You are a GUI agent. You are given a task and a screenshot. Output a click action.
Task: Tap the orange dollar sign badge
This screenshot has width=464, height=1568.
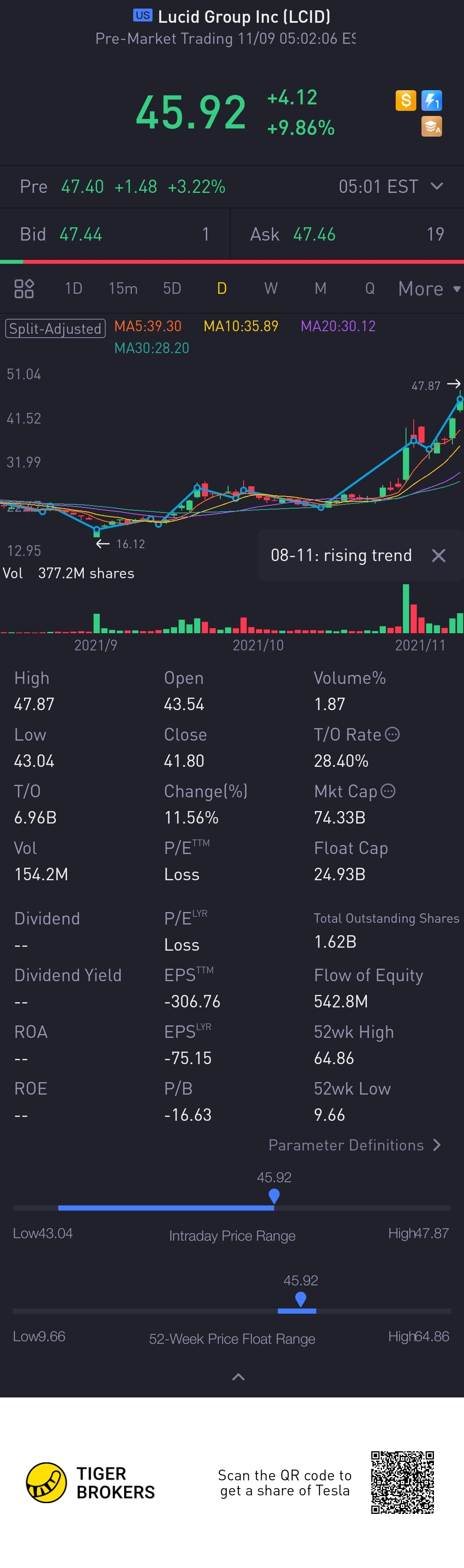point(406,101)
